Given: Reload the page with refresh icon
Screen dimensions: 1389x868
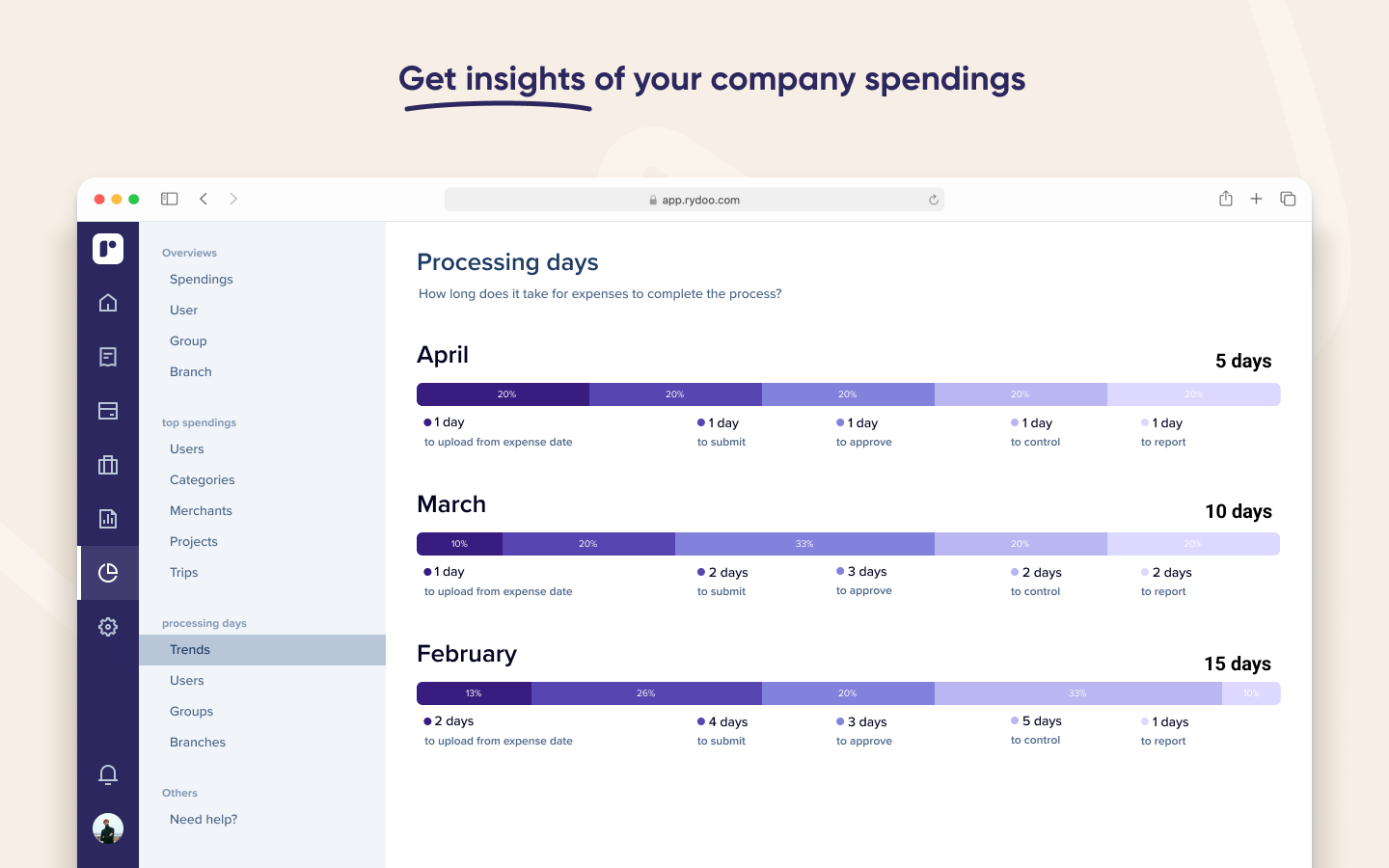Looking at the screenshot, I should (x=934, y=200).
